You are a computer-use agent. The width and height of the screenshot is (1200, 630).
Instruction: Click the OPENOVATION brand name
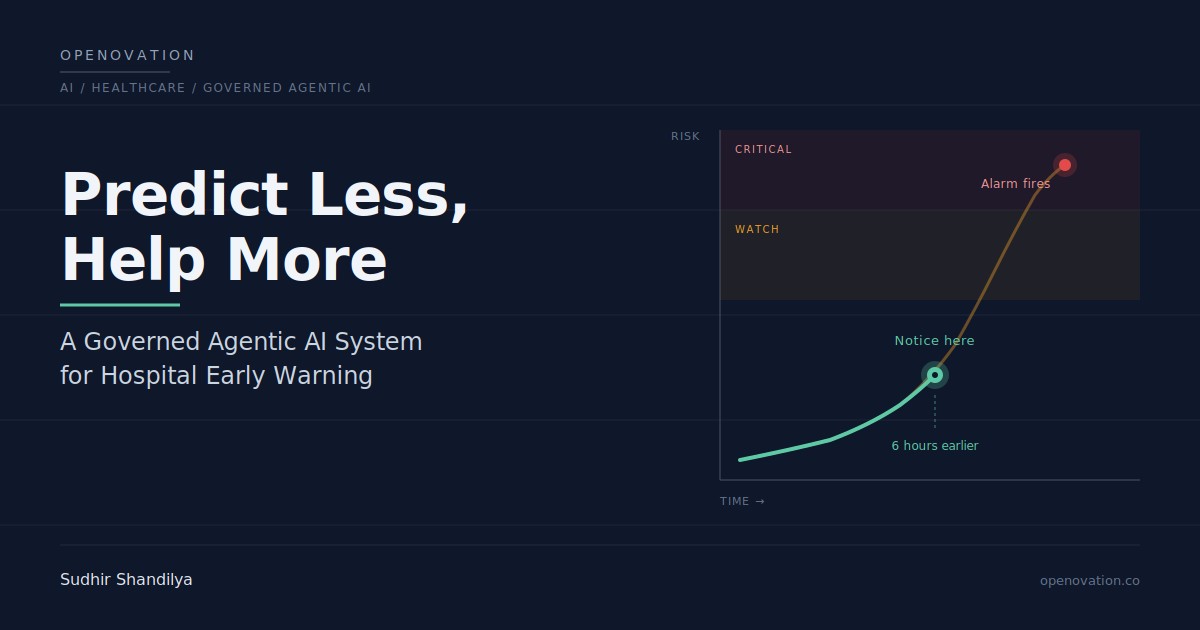point(128,56)
